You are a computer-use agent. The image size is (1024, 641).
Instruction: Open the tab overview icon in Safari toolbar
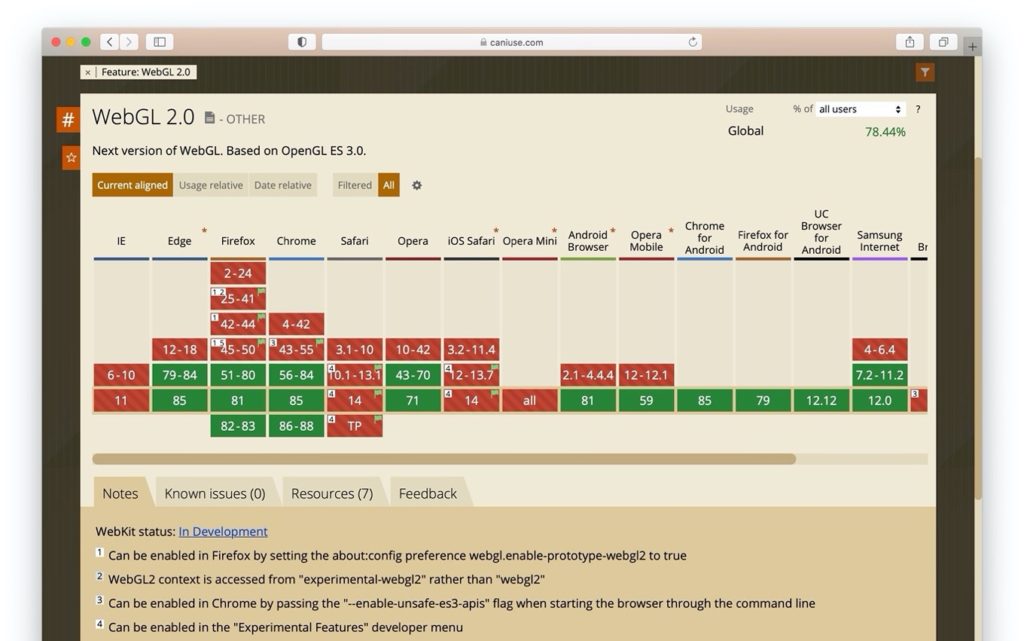click(x=941, y=42)
